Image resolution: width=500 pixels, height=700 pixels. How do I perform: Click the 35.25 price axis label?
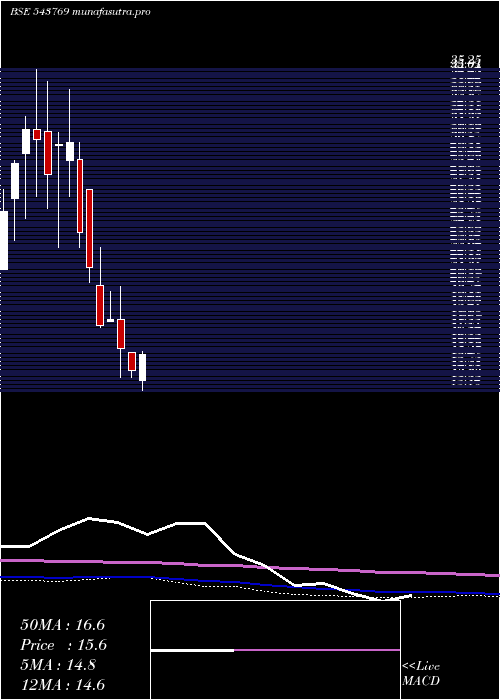coord(466,59)
